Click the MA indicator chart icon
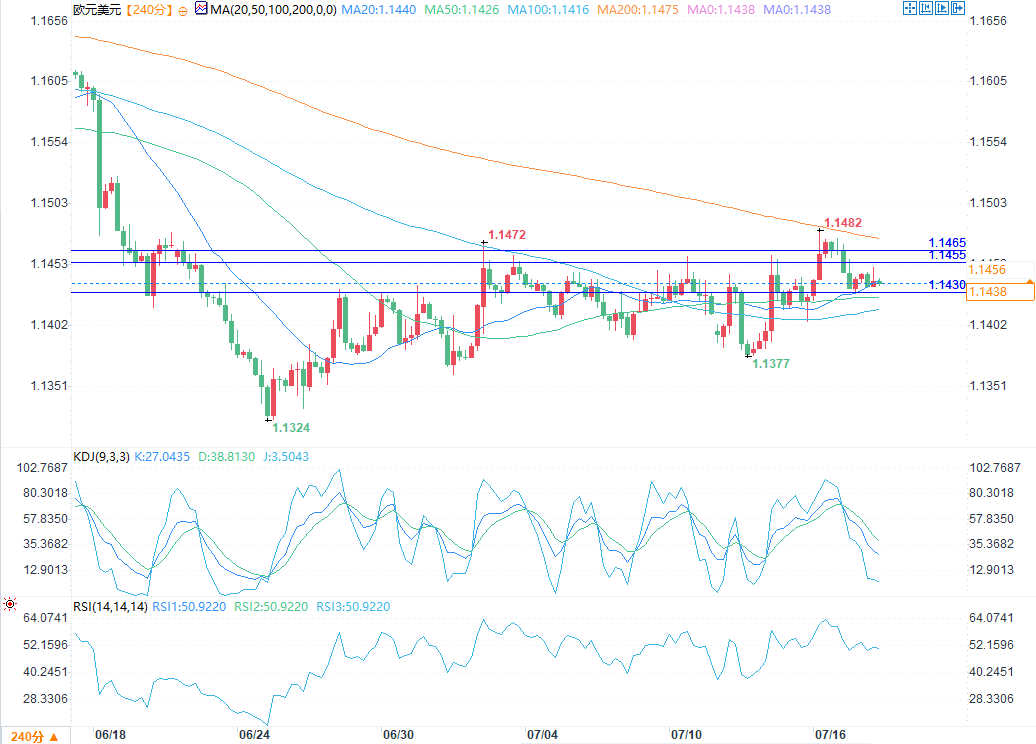Image resolution: width=1036 pixels, height=744 pixels. pos(201,9)
